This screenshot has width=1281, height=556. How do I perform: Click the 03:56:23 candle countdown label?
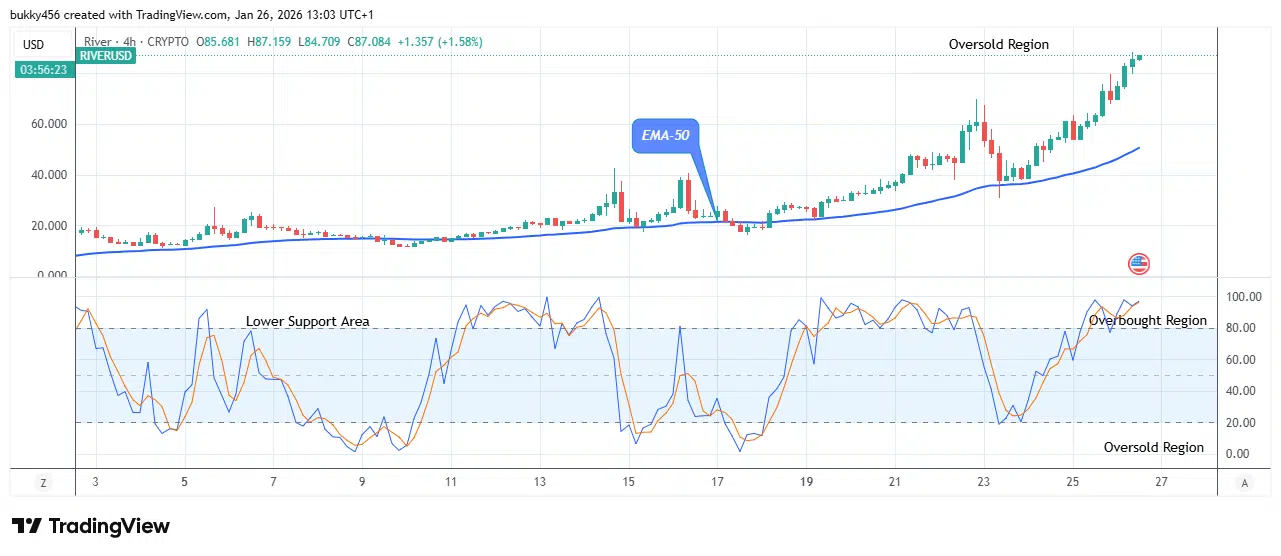(x=41, y=70)
